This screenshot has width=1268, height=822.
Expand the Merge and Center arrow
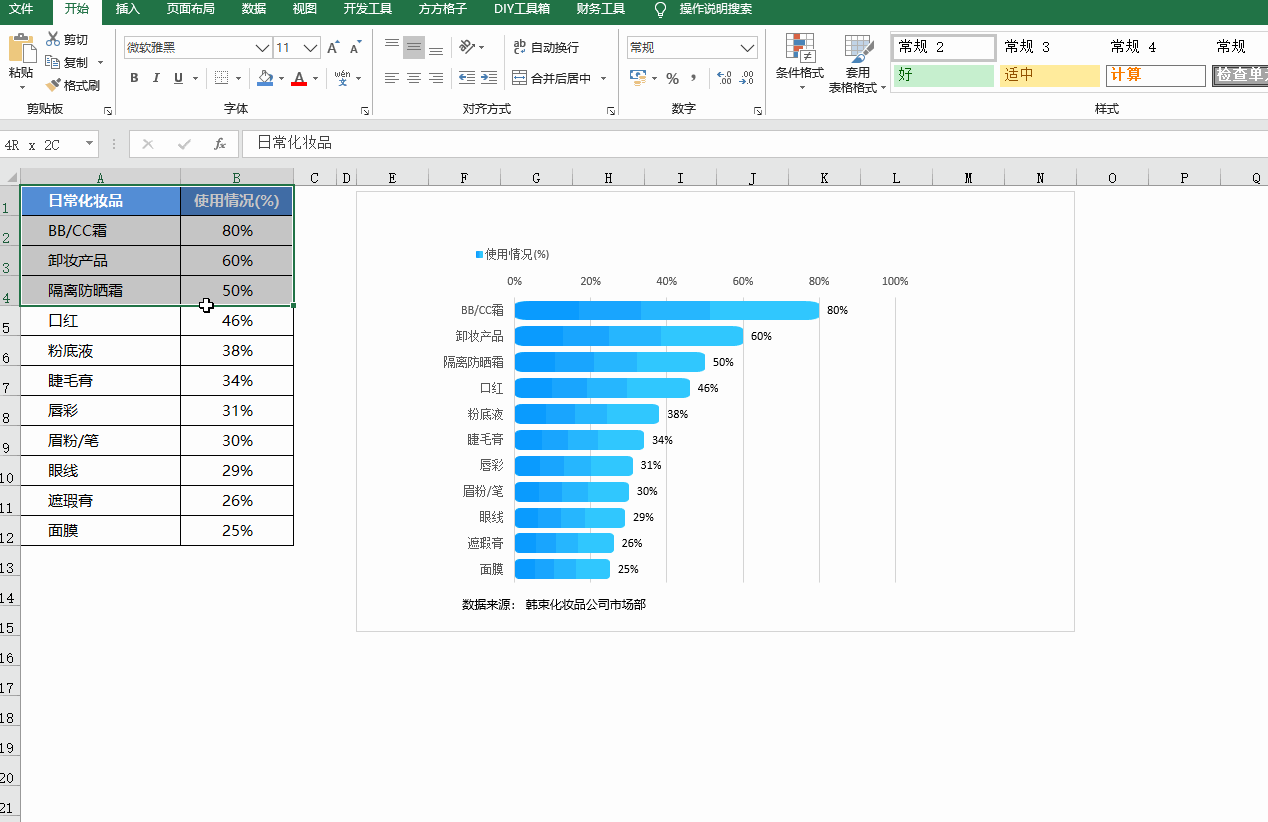tap(604, 78)
